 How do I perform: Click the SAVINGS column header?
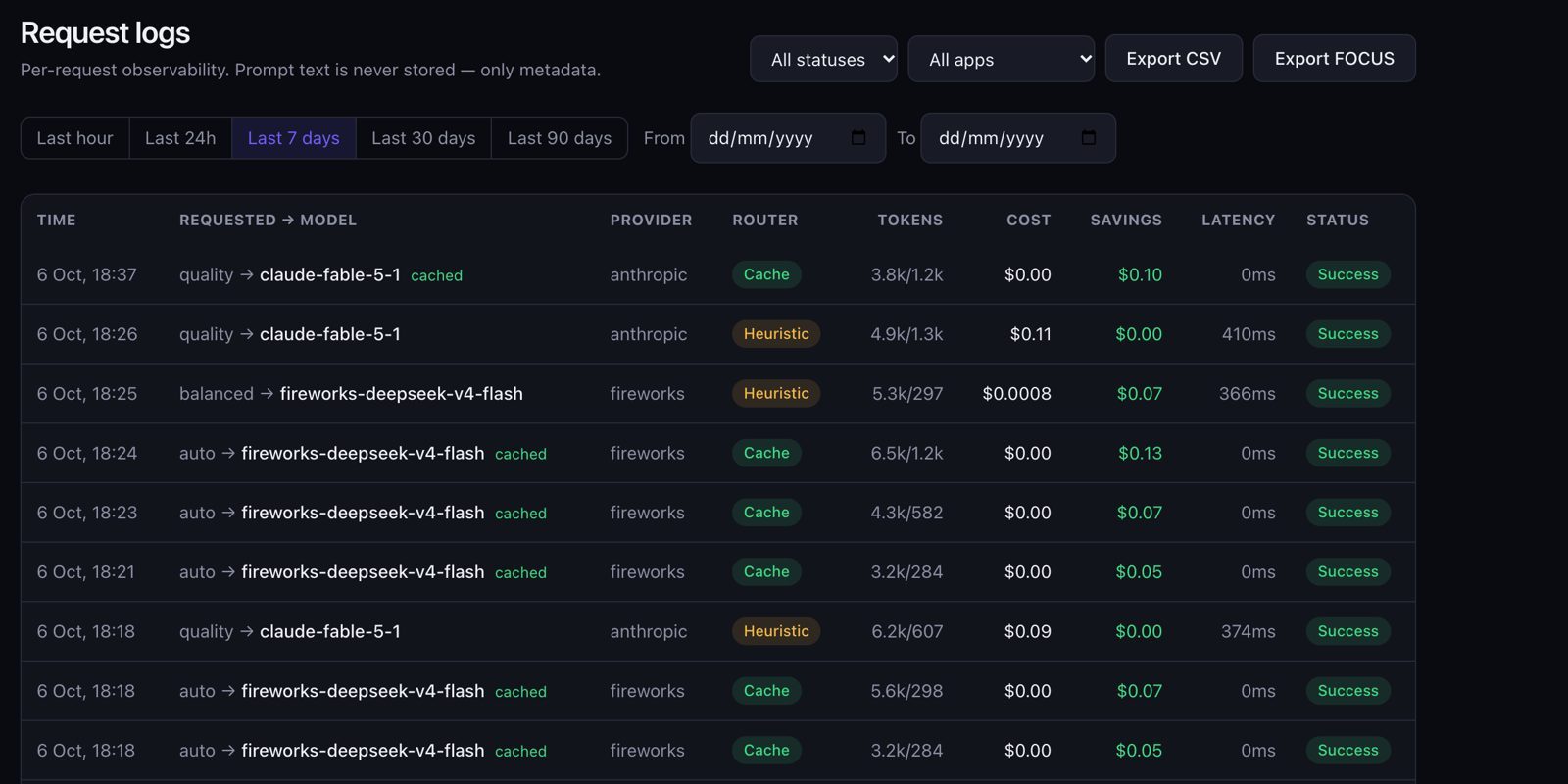pyautogui.click(x=1126, y=220)
